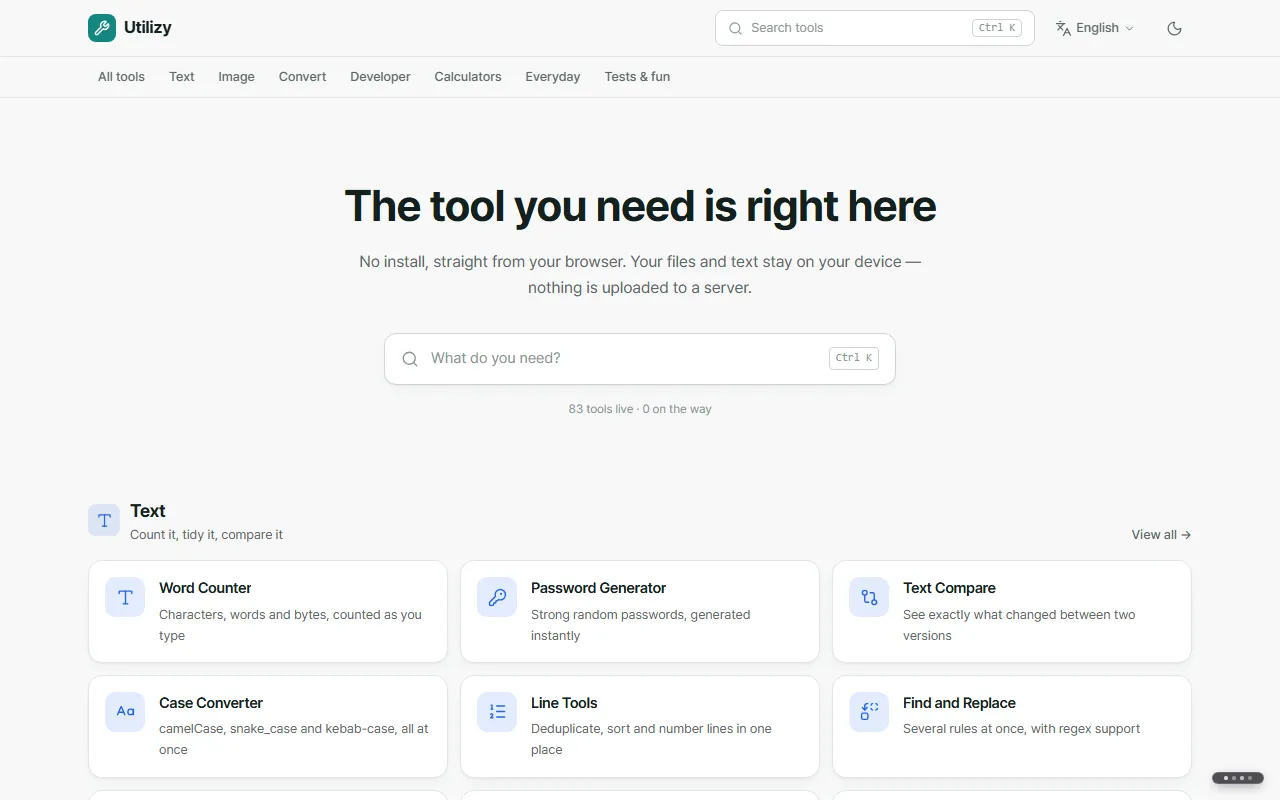Open the Line Tools tool title
This screenshot has height=800, width=1280.
564,703
